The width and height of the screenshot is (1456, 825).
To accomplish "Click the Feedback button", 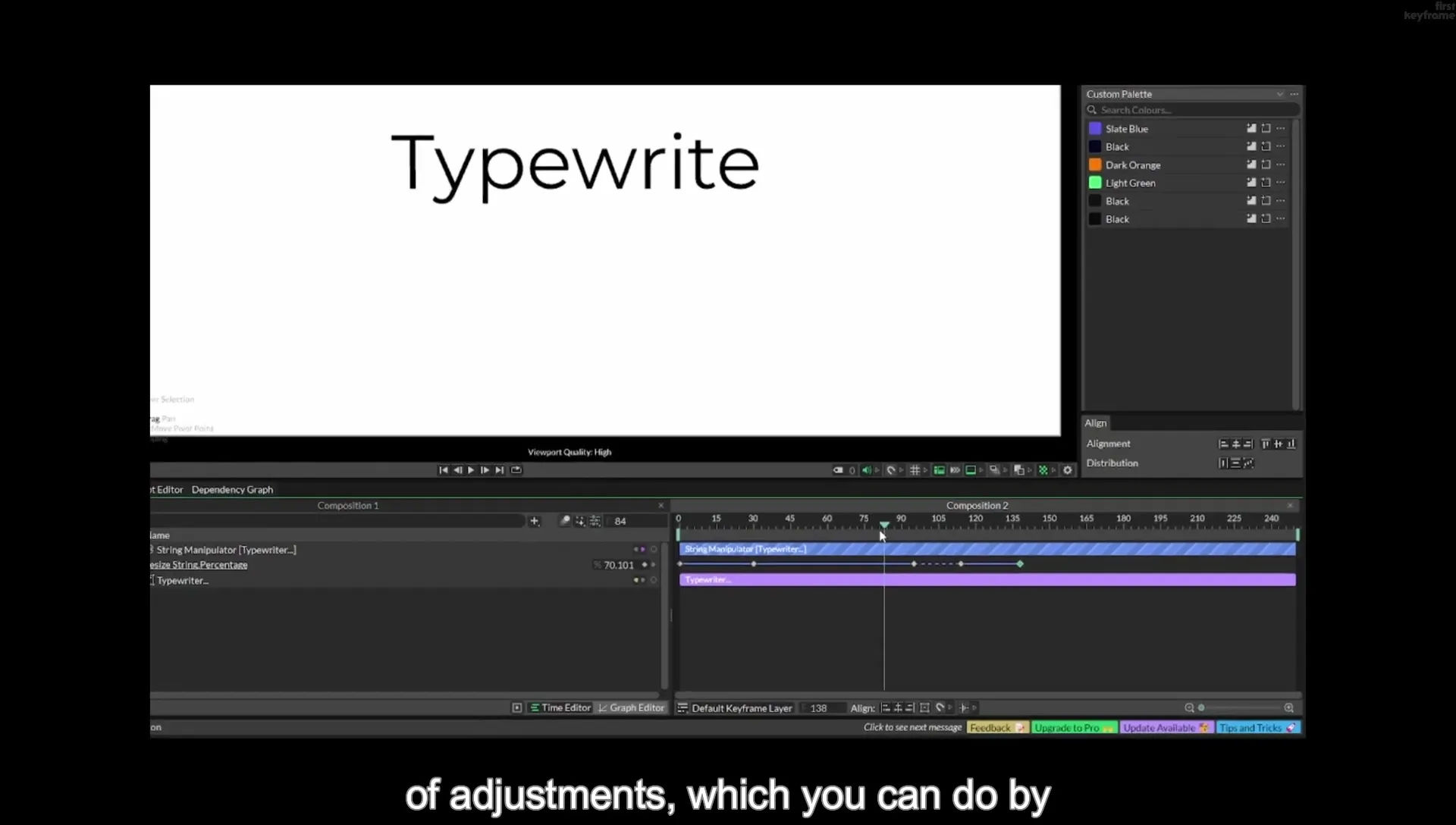I will (x=997, y=728).
